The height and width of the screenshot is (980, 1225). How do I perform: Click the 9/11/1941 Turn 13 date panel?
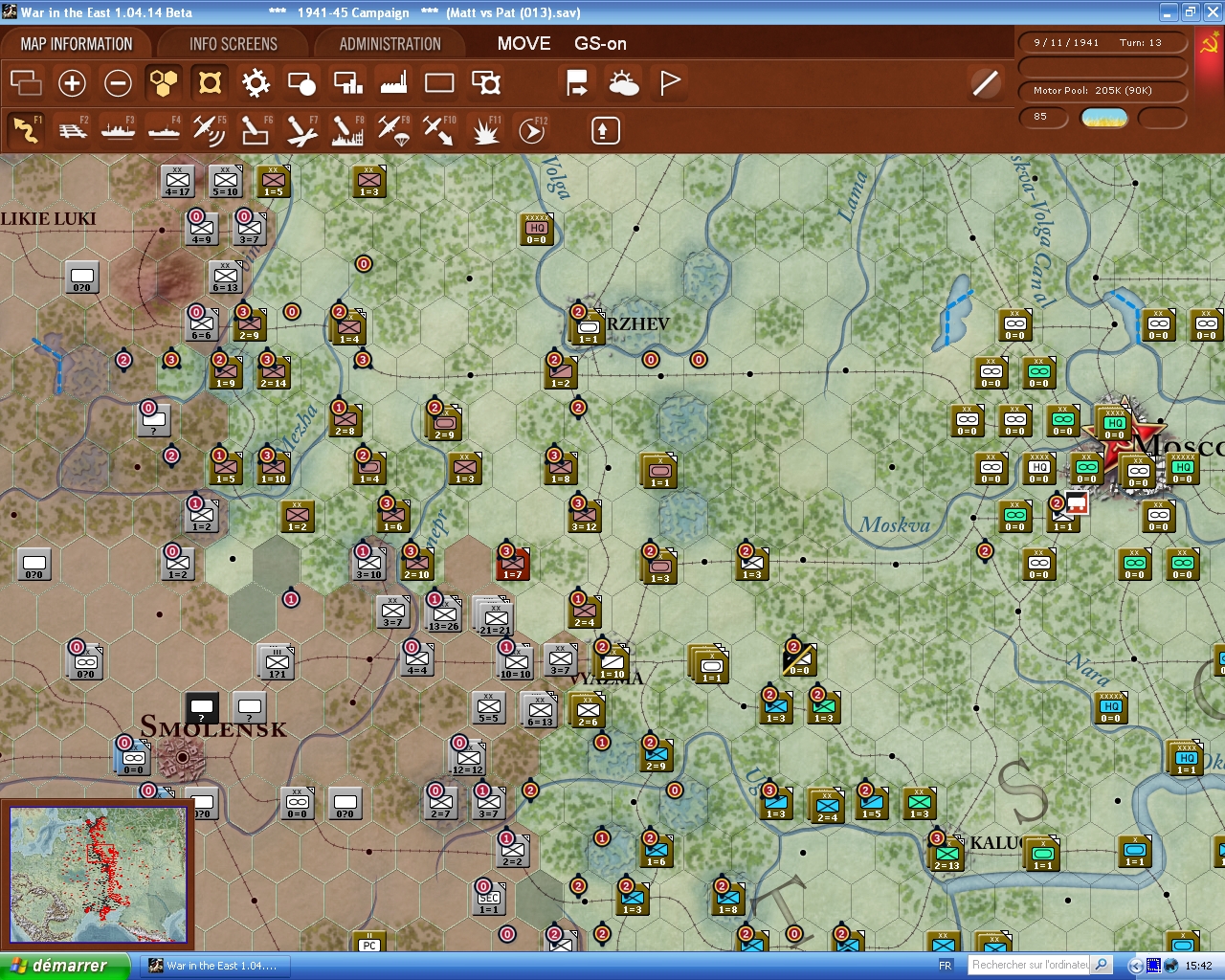1102,43
